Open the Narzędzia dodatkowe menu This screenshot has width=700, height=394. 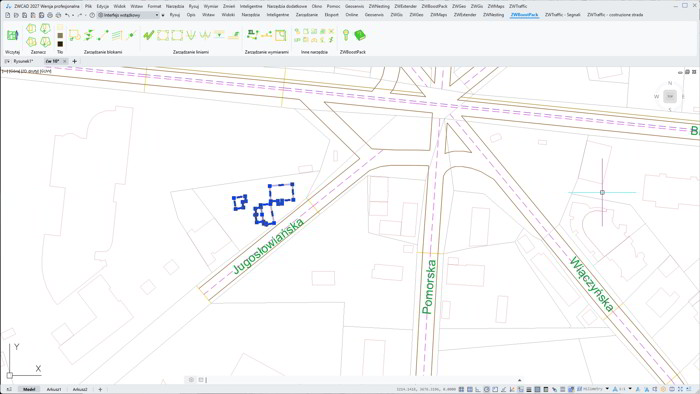click(287, 6)
